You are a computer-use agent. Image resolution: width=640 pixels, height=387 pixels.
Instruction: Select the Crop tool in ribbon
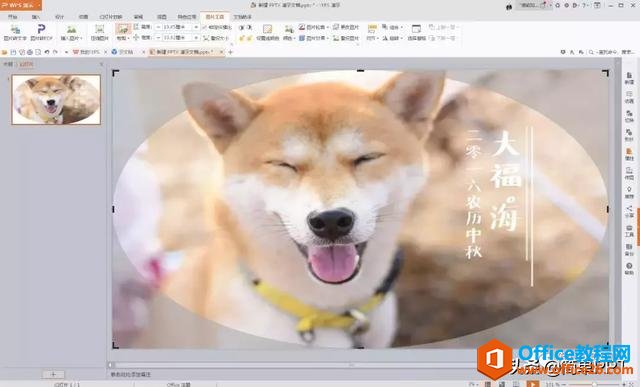[122, 29]
